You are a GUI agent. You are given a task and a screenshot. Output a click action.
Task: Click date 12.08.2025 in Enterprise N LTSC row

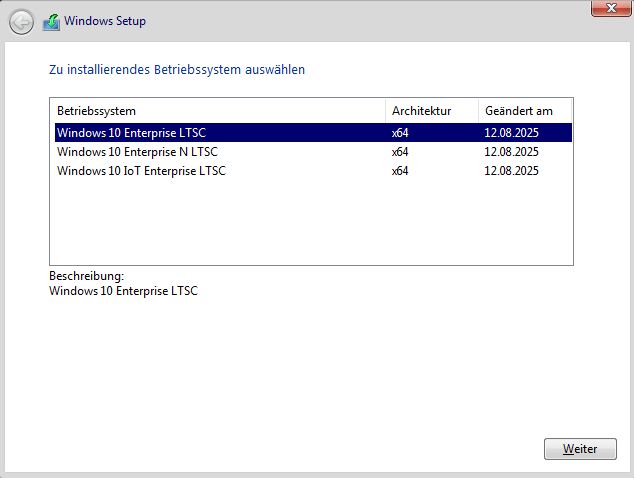[511, 152]
